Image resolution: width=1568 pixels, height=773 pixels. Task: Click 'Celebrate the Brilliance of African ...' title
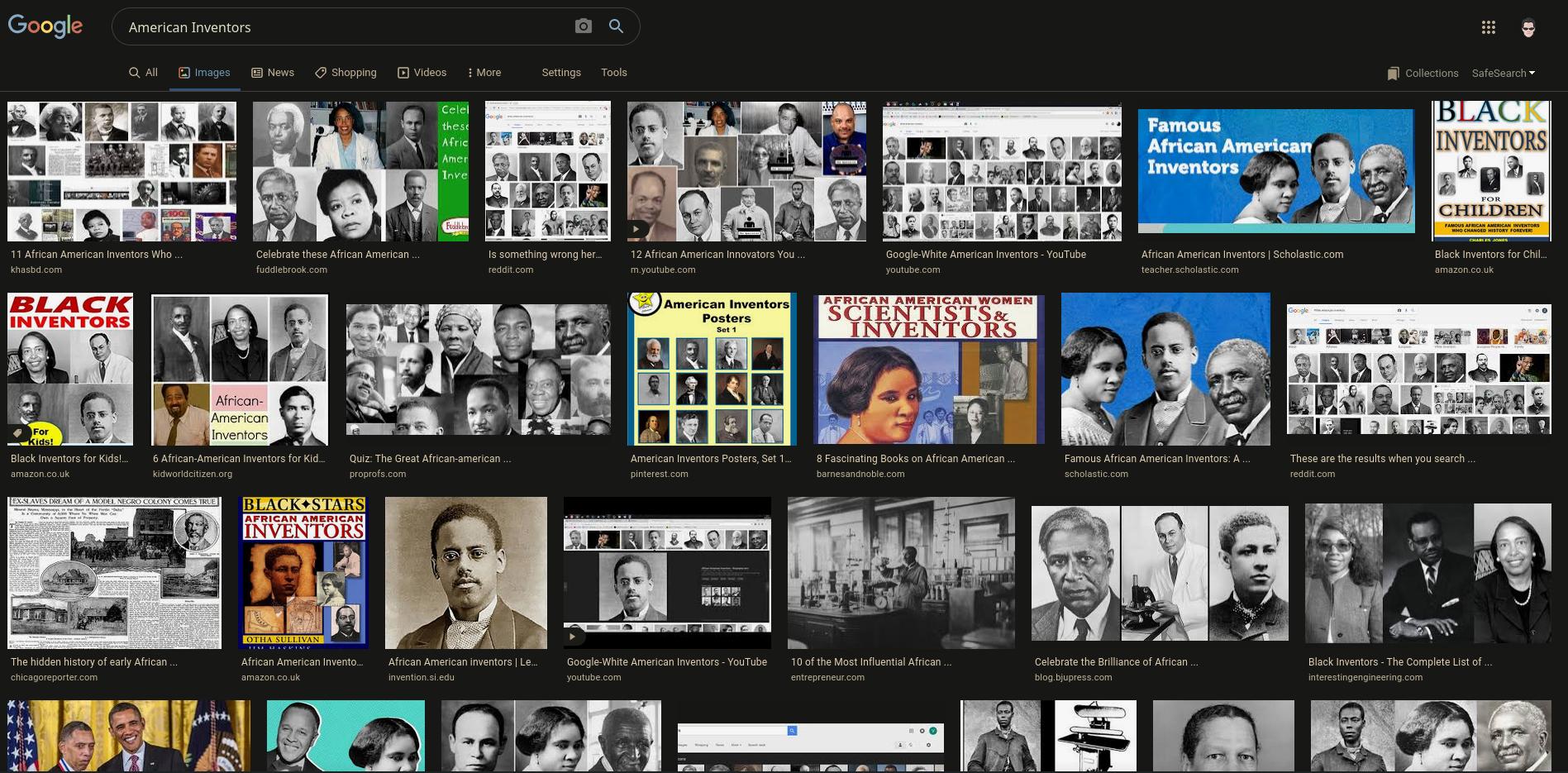click(x=1117, y=662)
